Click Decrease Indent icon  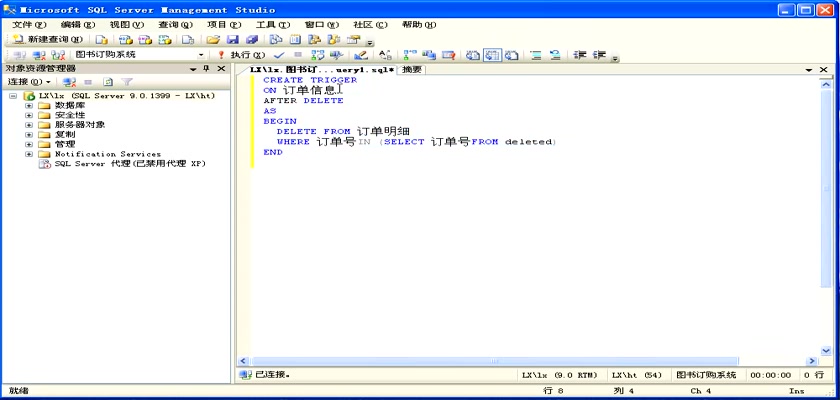pyautogui.click(x=580, y=55)
